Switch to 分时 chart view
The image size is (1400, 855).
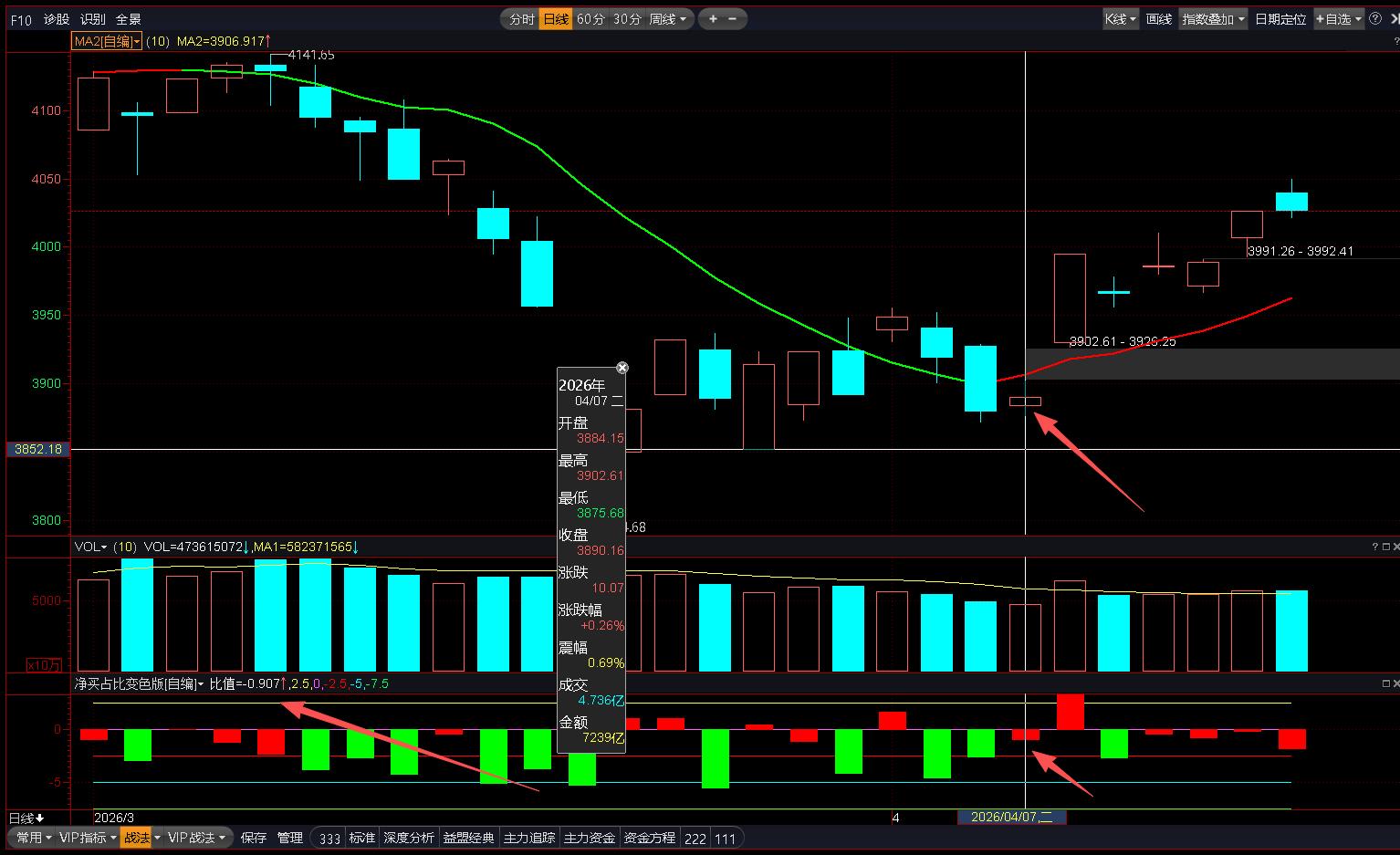point(521,18)
